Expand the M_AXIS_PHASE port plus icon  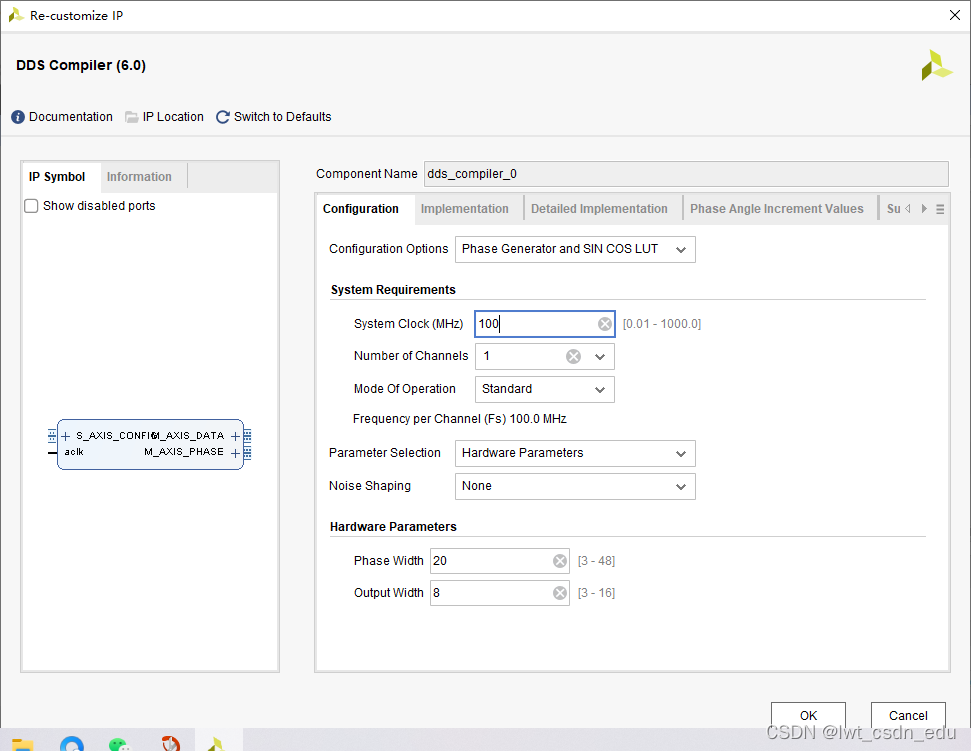coord(235,453)
